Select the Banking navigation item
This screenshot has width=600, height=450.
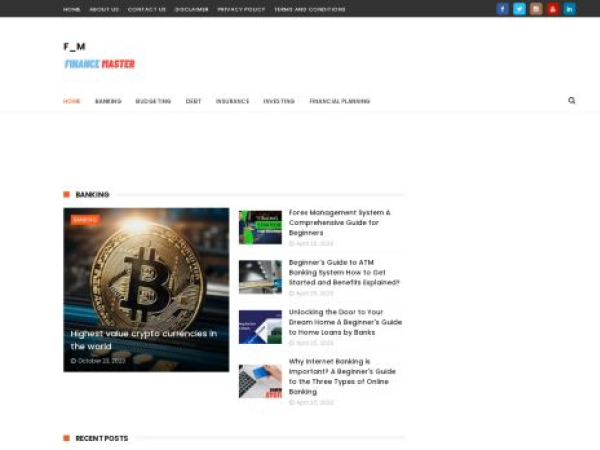click(108, 101)
